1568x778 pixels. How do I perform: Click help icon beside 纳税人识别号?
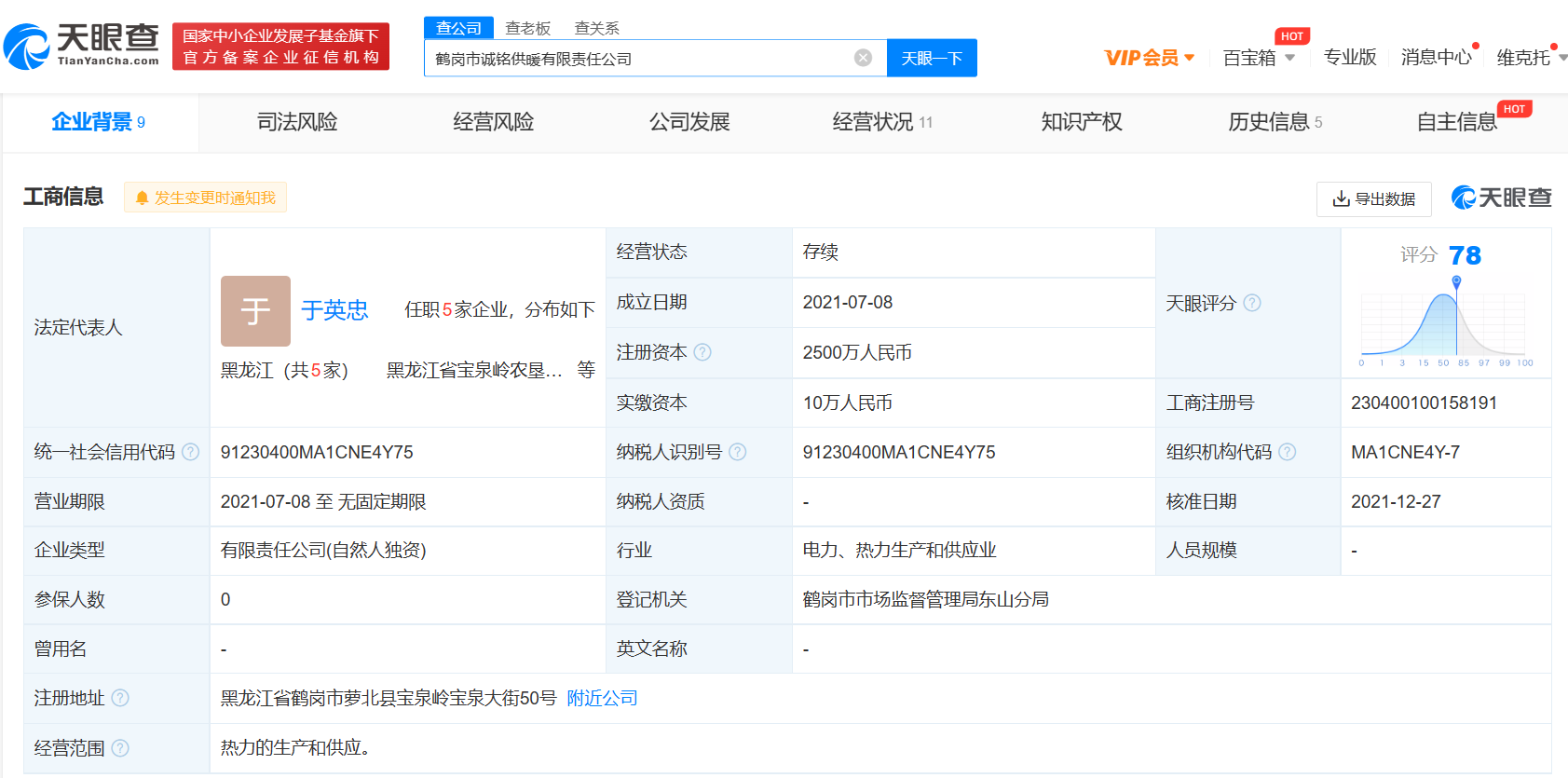(737, 452)
